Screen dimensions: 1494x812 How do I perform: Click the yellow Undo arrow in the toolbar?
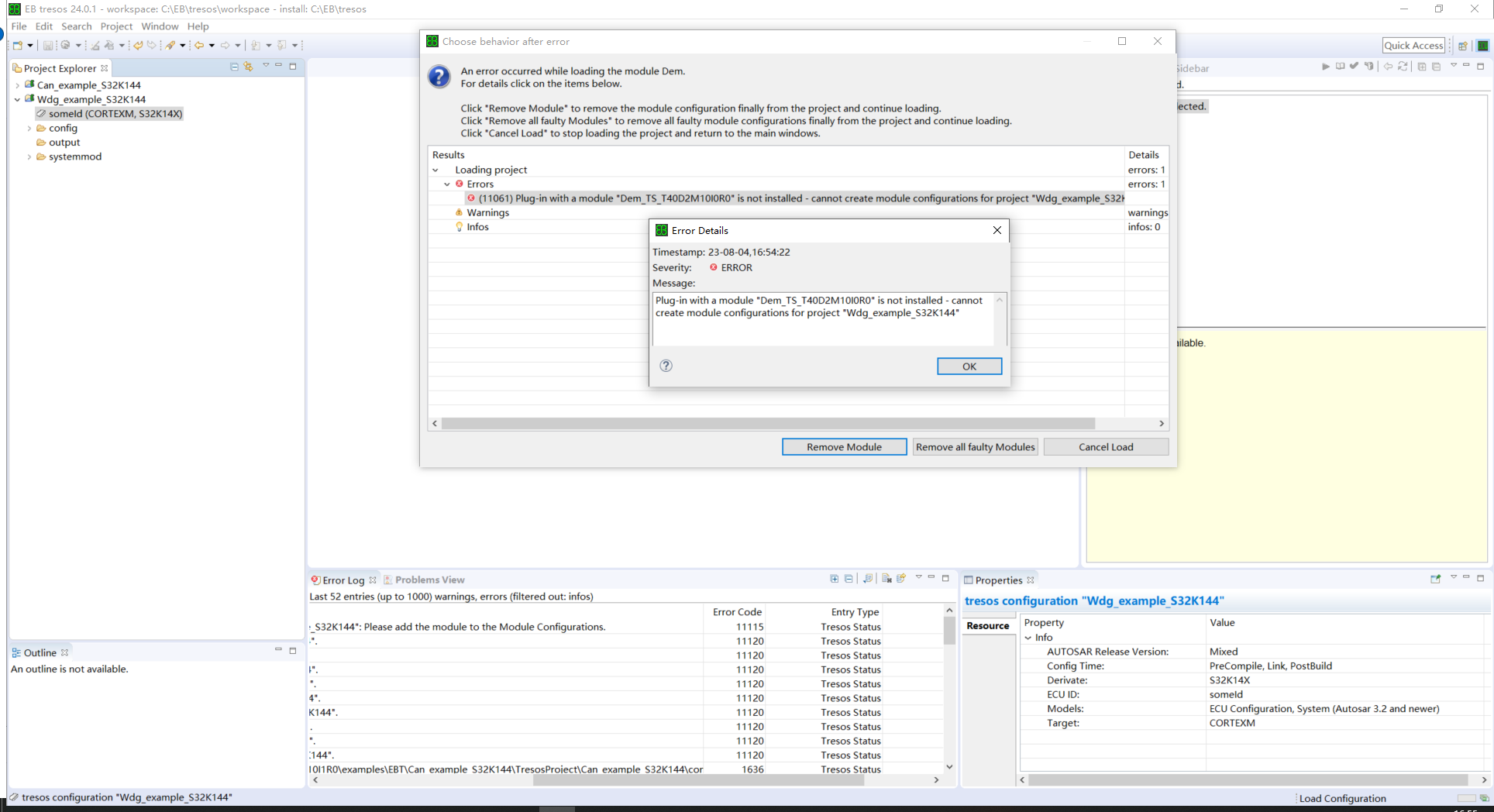pyautogui.click(x=138, y=45)
